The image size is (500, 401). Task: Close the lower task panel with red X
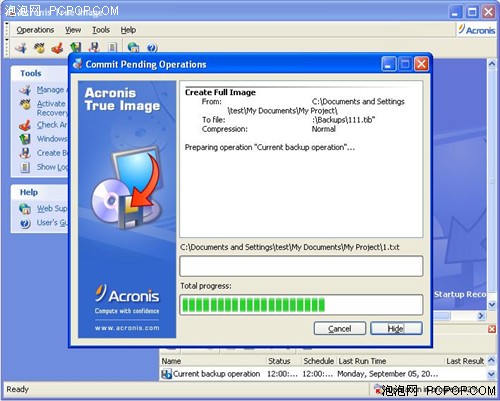point(492,329)
